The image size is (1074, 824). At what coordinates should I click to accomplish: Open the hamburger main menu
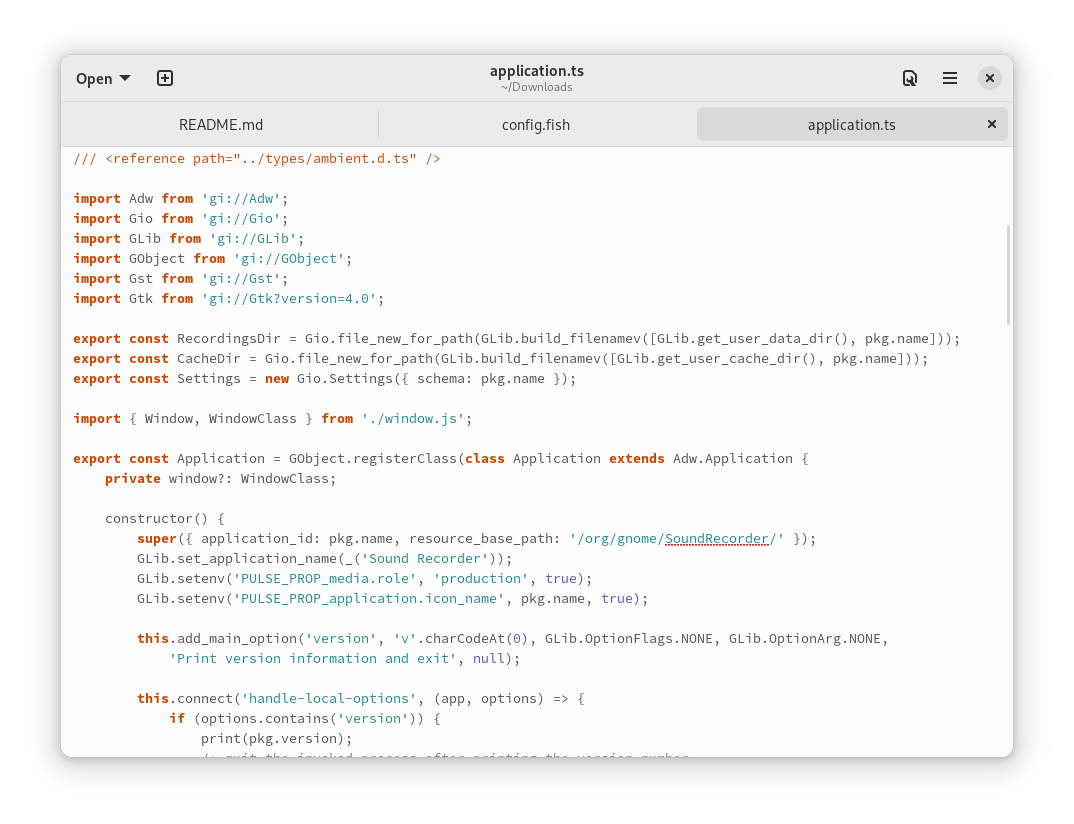pos(950,78)
